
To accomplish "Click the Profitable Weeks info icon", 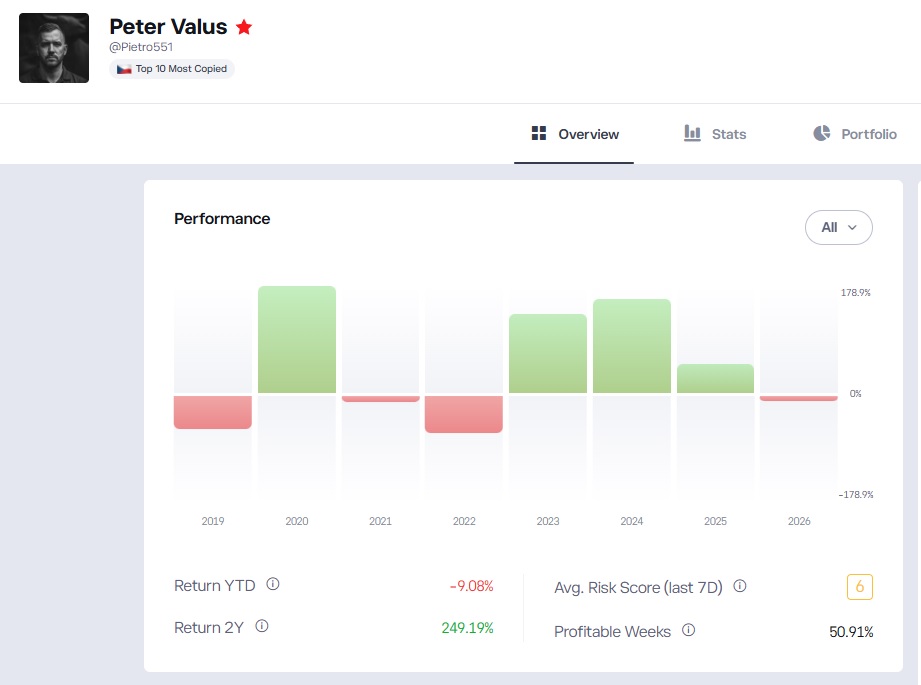I will click(x=688, y=630).
